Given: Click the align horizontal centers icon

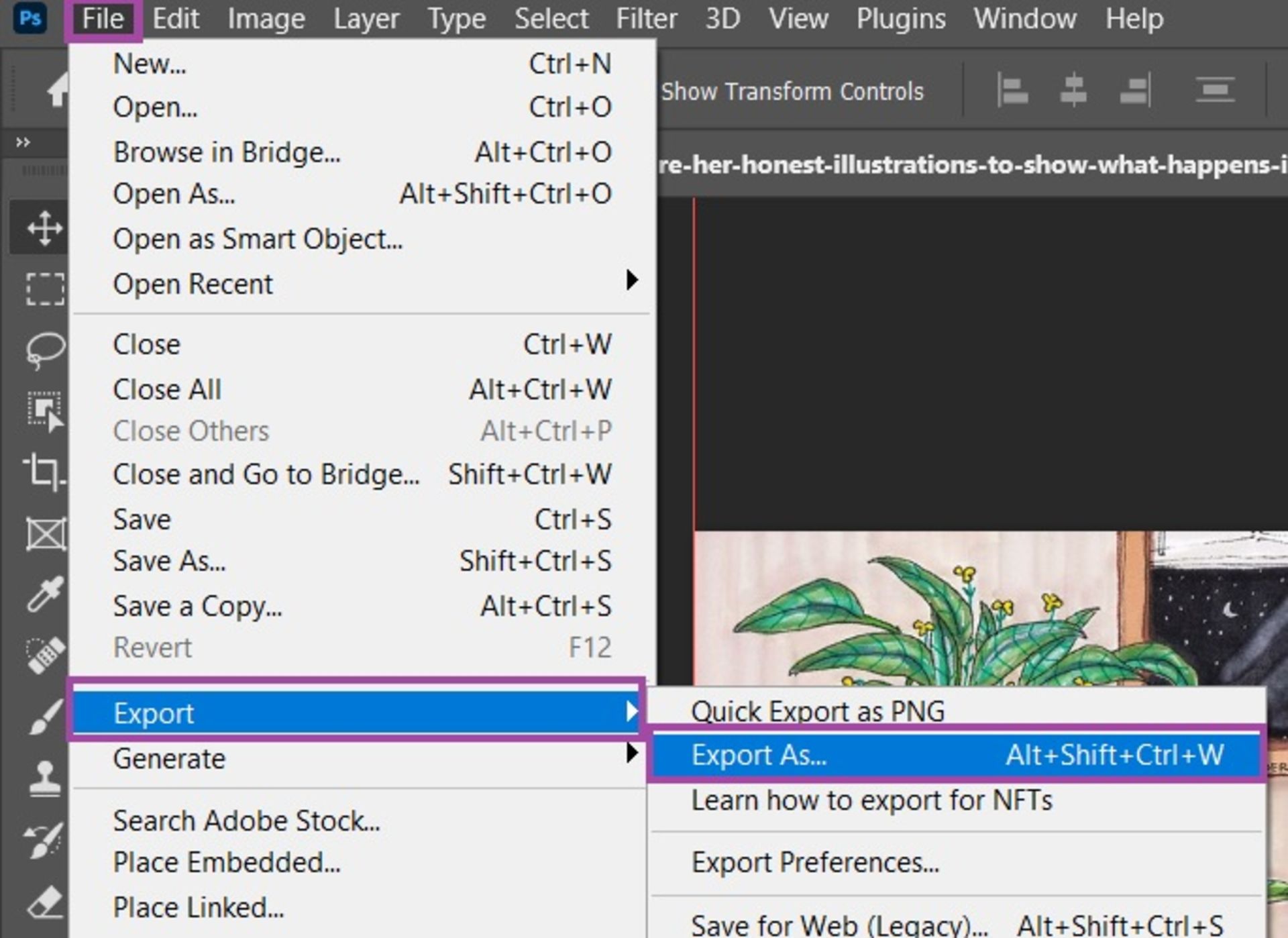Looking at the screenshot, I should (1073, 90).
